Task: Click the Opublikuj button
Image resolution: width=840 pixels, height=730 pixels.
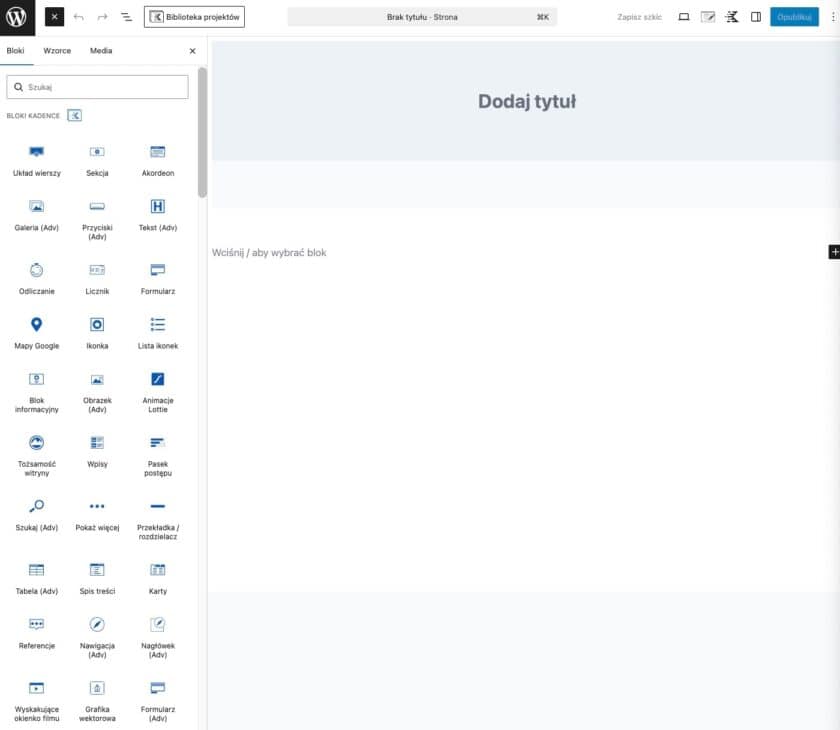Action: 794,17
